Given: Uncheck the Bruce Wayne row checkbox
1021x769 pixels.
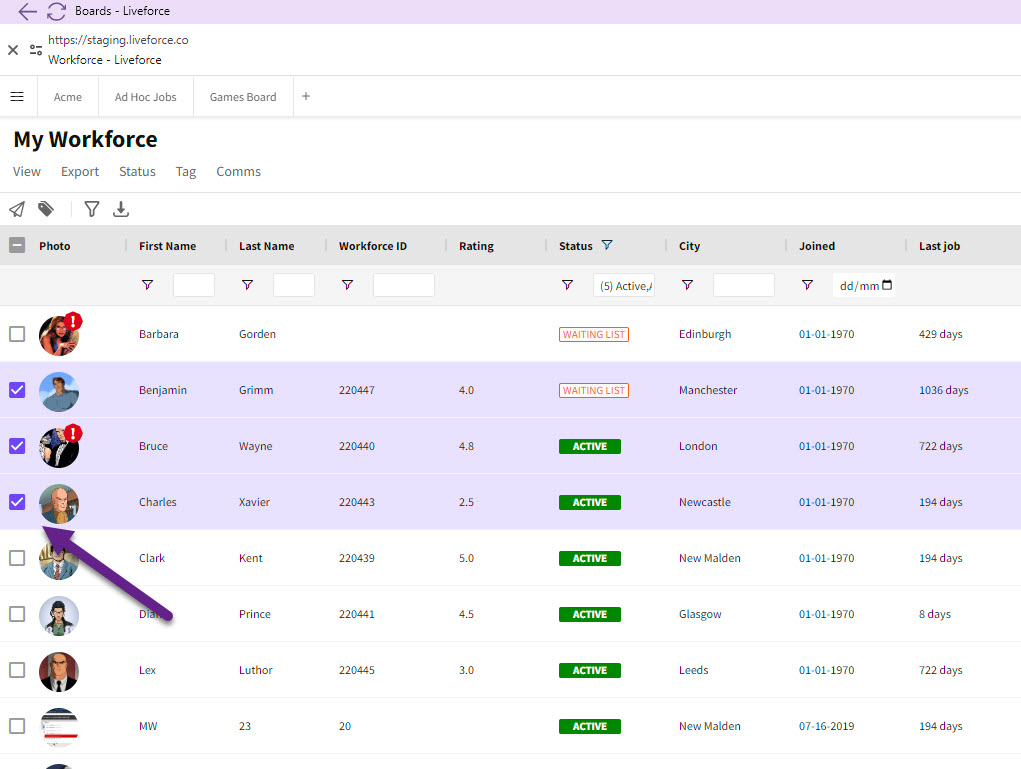Looking at the screenshot, I should tap(17, 446).
